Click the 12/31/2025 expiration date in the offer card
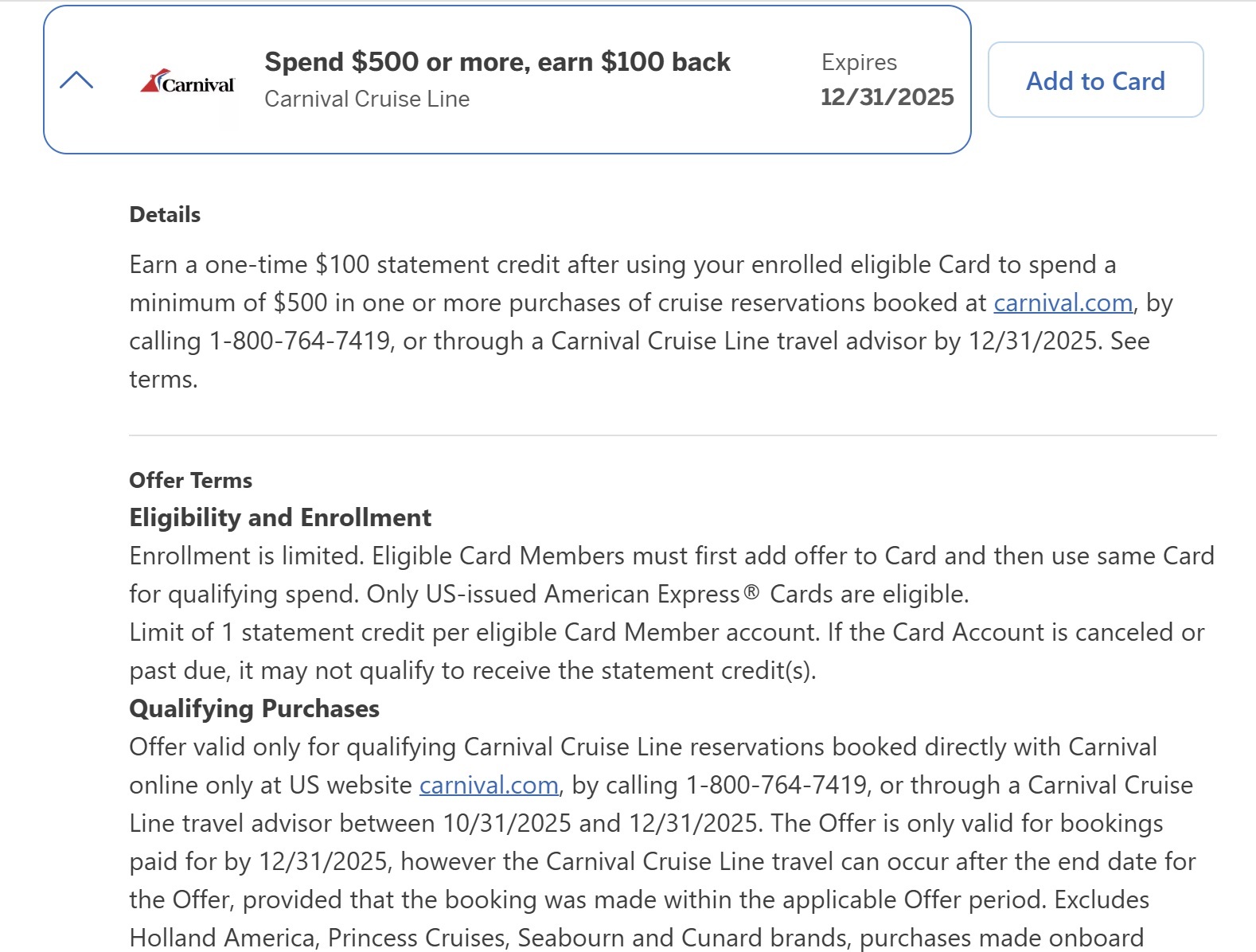 [887, 97]
